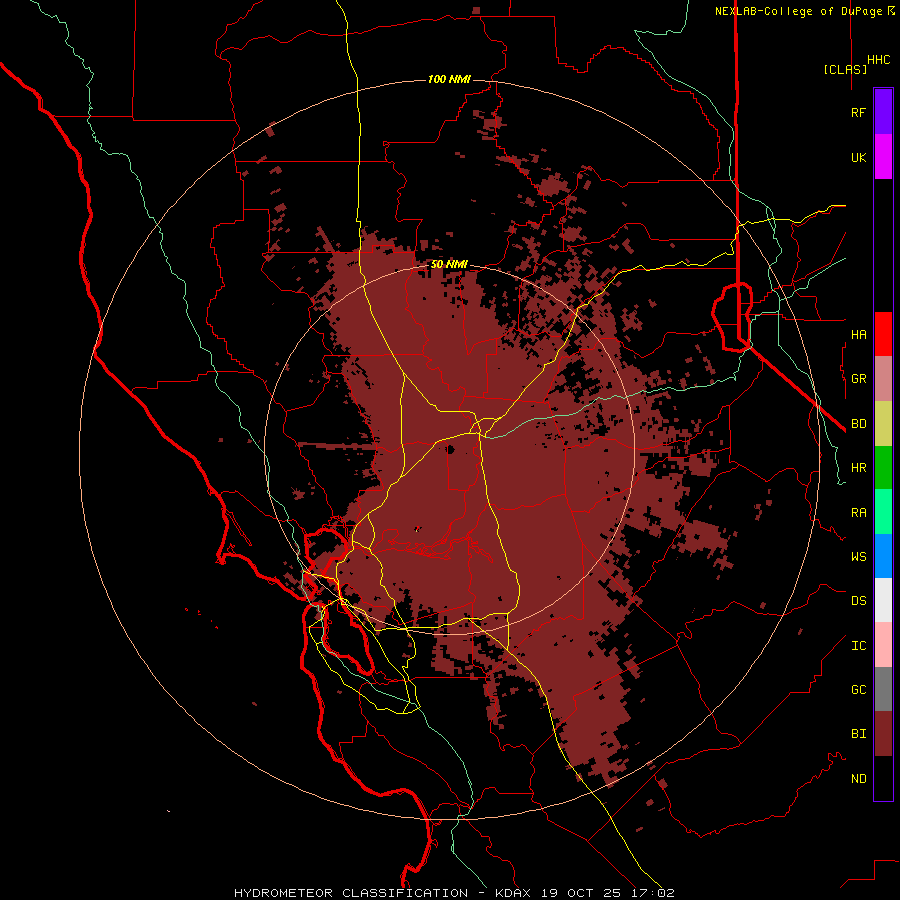The image size is (900, 900).
Task: Click the DS white legend swatch
Action: point(883,600)
